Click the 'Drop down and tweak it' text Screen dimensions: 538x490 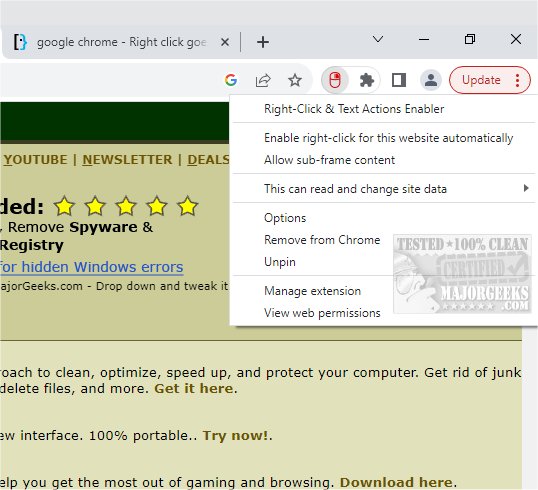click(x=162, y=286)
